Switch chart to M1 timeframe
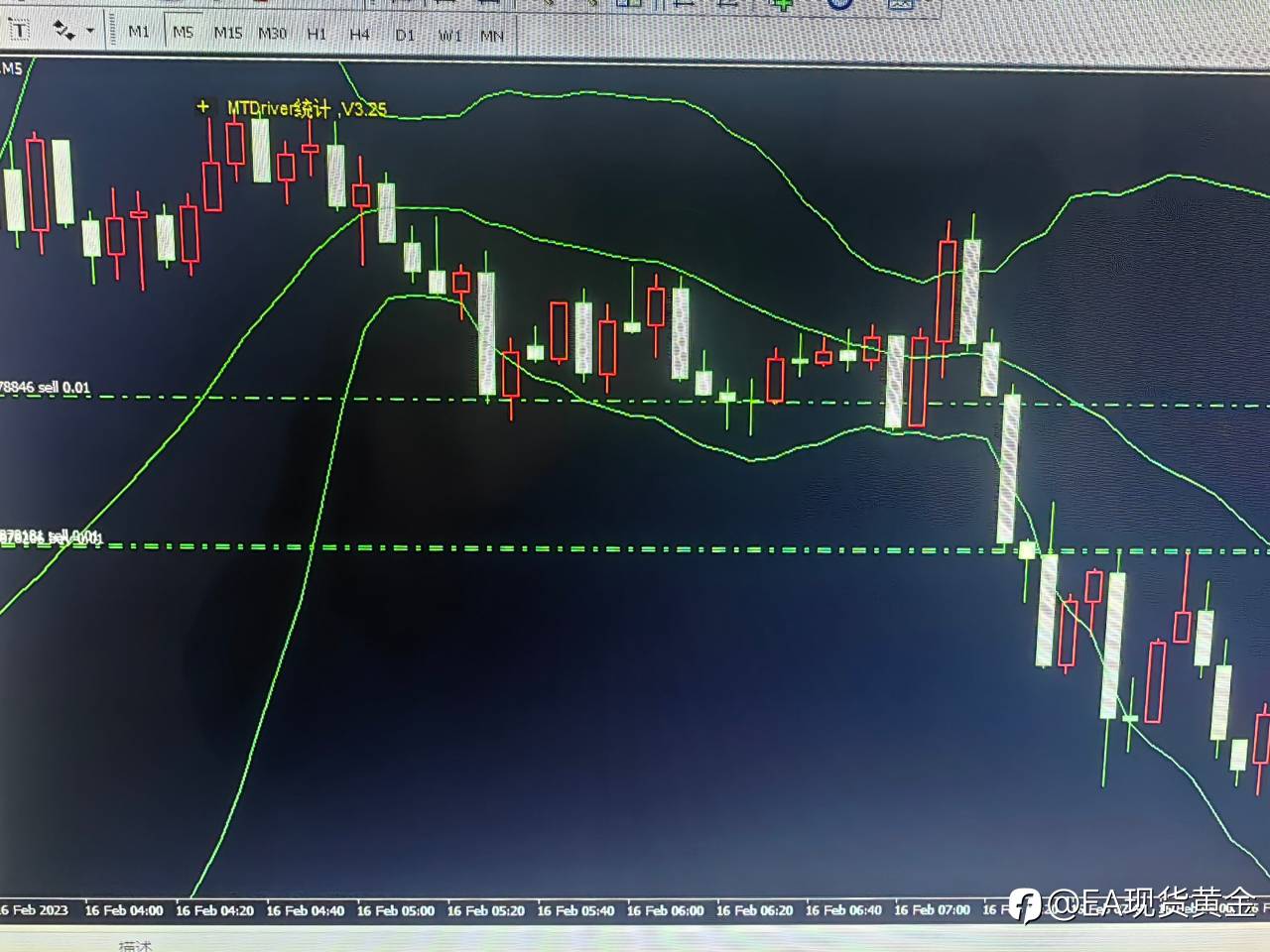The width and height of the screenshot is (1270, 952). click(x=139, y=32)
